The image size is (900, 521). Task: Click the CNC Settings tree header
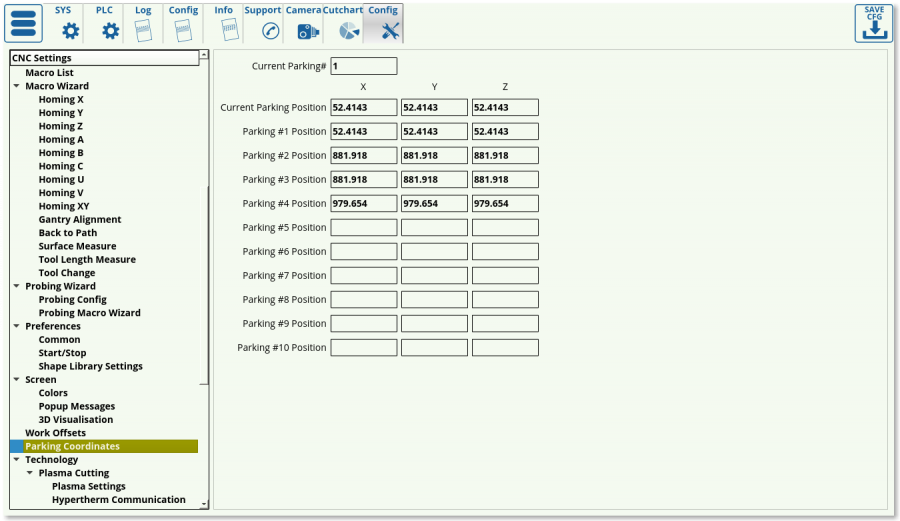coord(104,58)
